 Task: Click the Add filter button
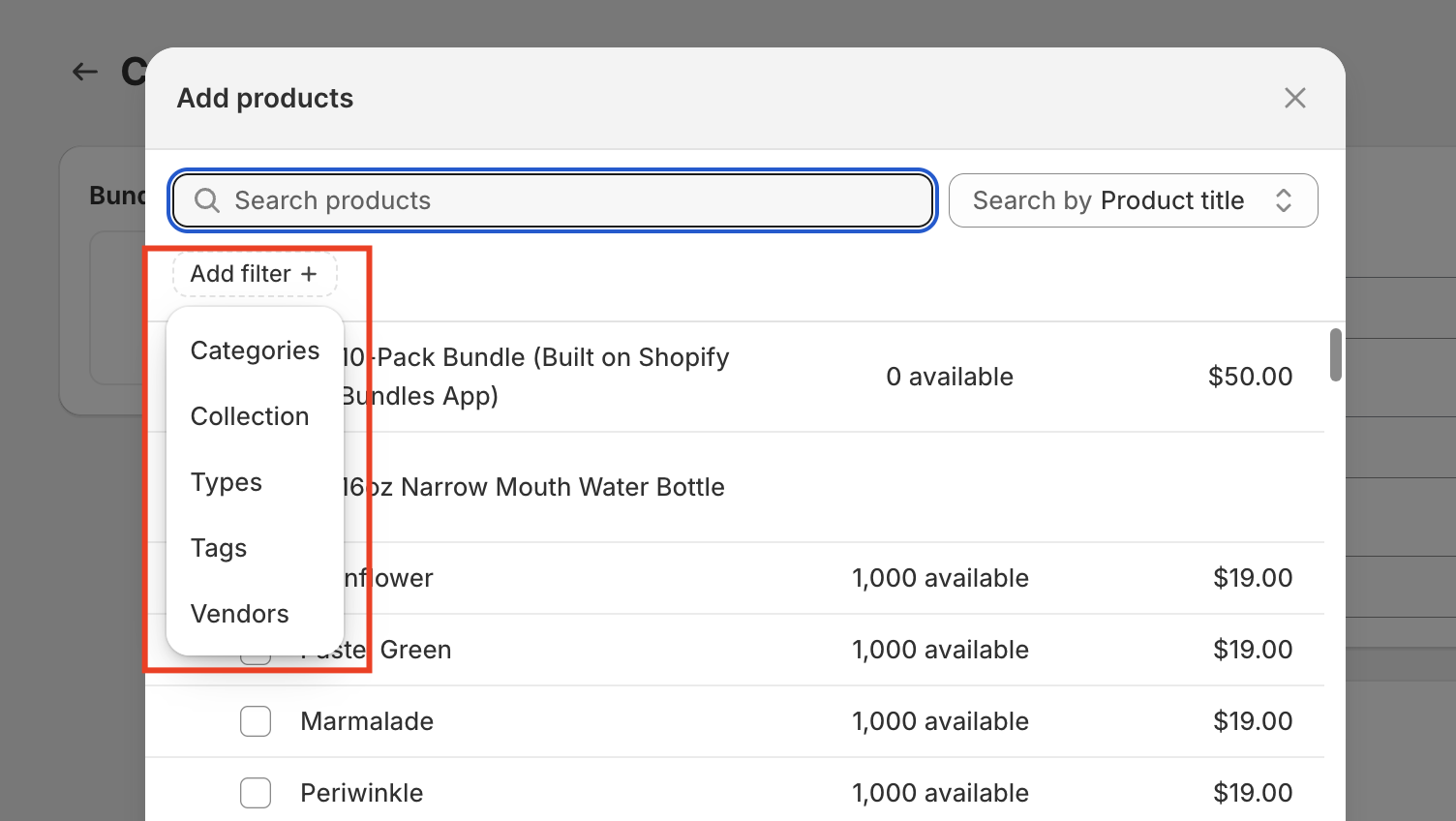pyautogui.click(x=255, y=274)
